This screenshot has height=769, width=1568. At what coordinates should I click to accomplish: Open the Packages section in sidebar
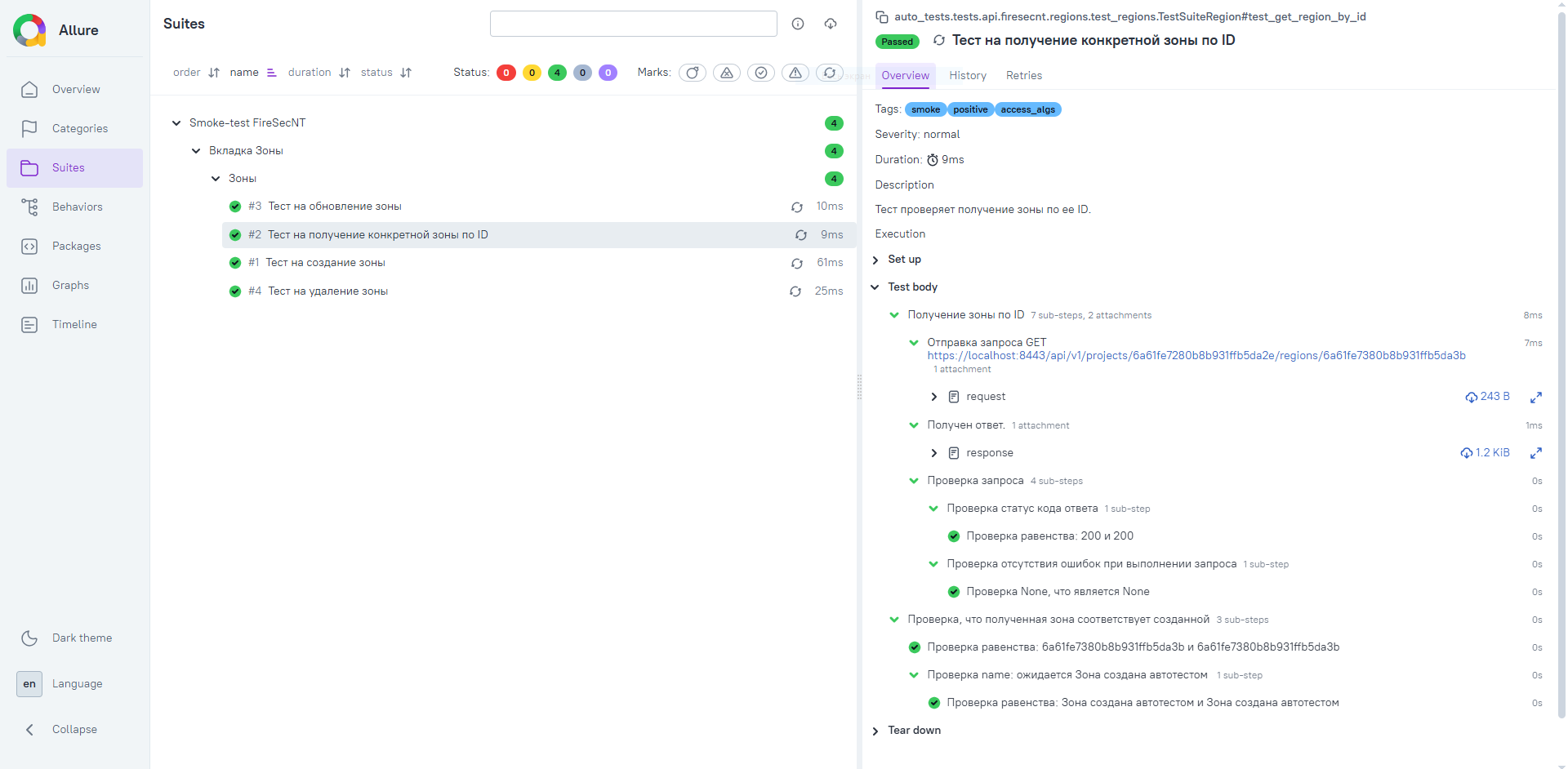74,246
